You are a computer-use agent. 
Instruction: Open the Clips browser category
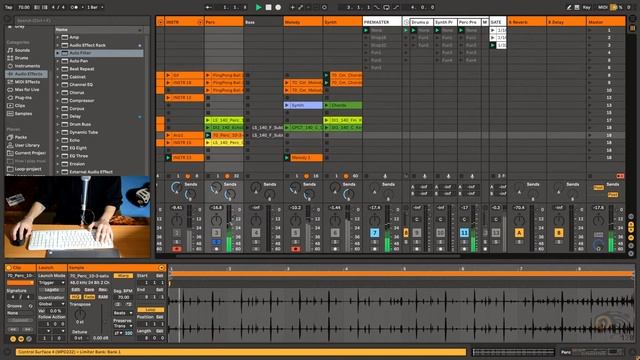click(x=20, y=105)
